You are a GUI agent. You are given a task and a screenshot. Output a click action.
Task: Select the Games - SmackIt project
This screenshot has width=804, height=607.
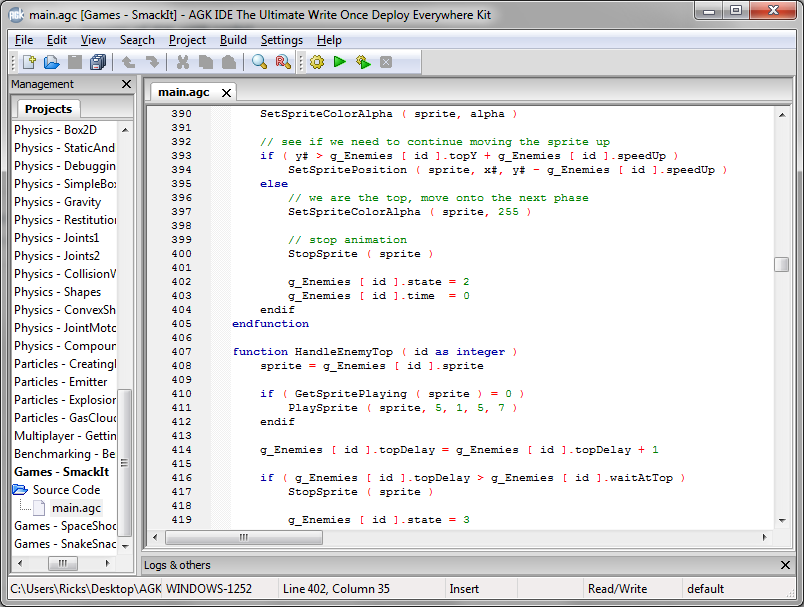click(x=62, y=472)
